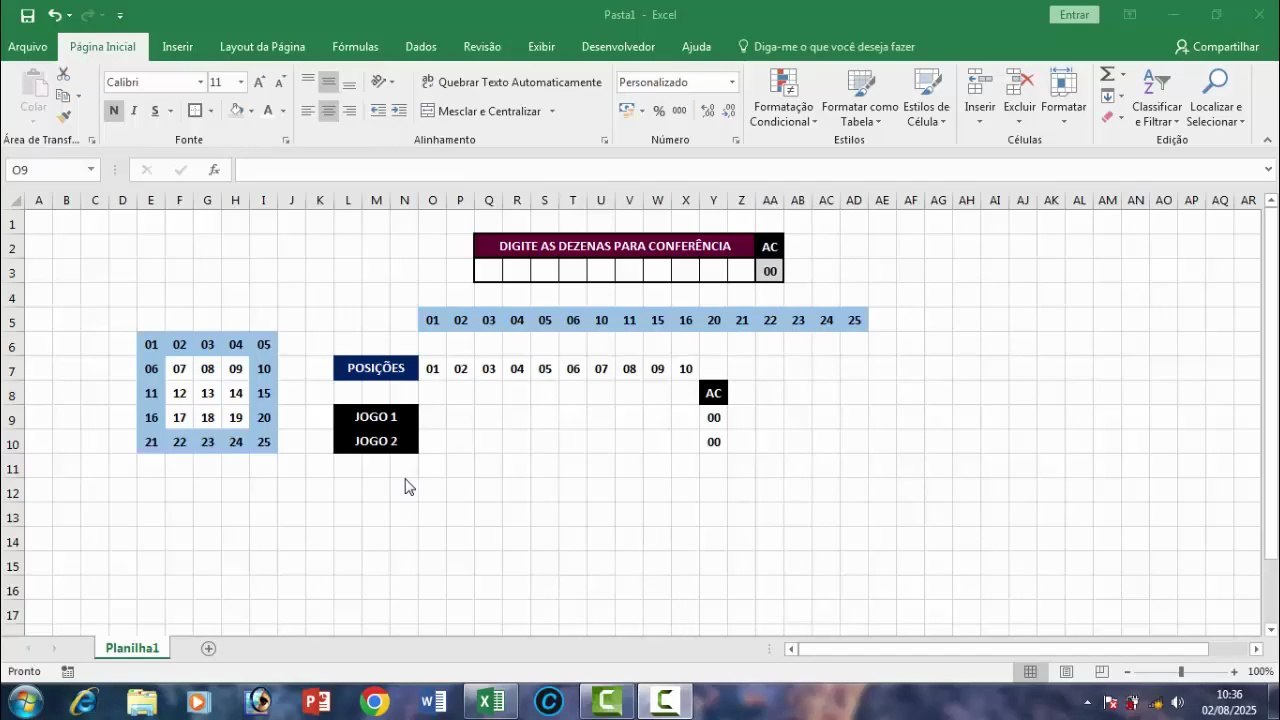Open Classificar e Filtrar menu
The height and width of the screenshot is (720, 1280).
pyautogui.click(x=1157, y=98)
